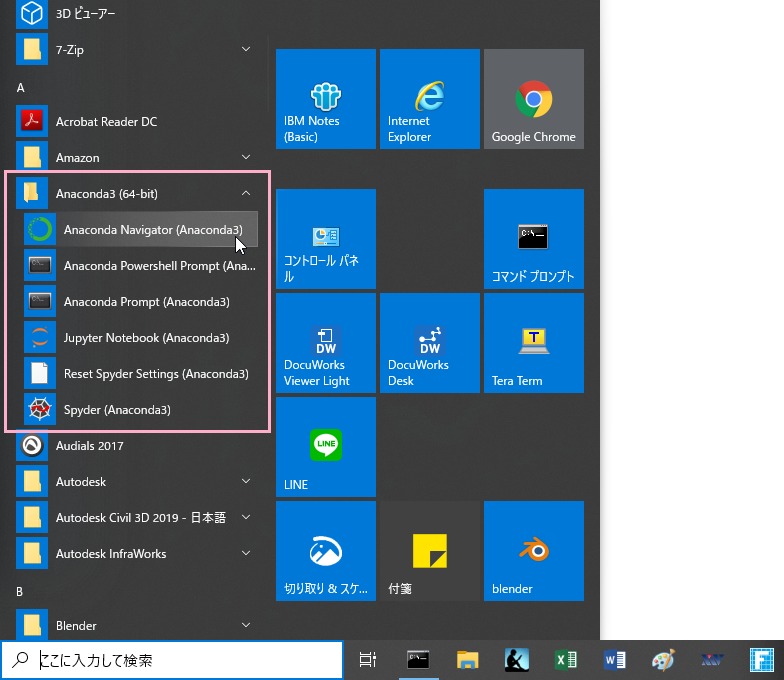784x680 pixels.
Task: Open the IBM Notes (Basic) tile
Action: (x=326, y=99)
